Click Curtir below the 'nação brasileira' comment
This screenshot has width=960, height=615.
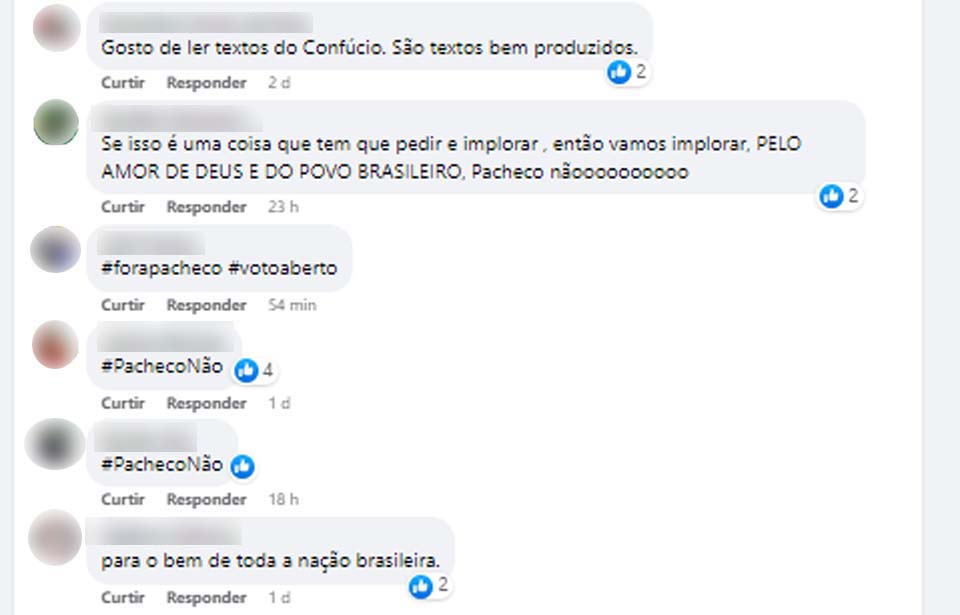(x=123, y=597)
